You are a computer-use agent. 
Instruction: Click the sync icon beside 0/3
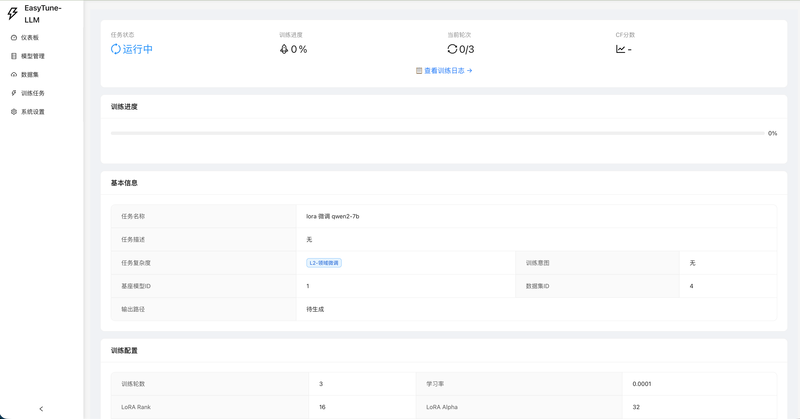click(x=452, y=49)
